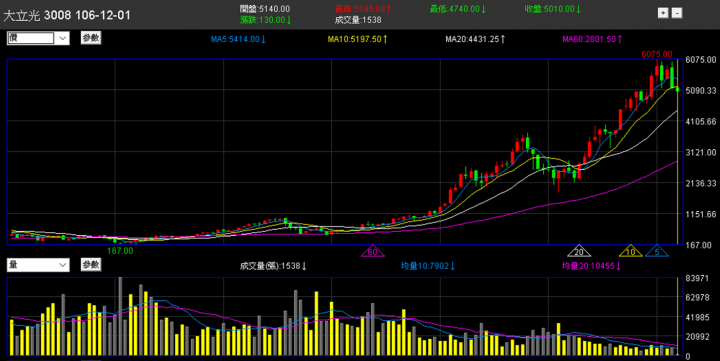
Task: Click the 最低:4740.00 low price text
Action: (x=458, y=9)
